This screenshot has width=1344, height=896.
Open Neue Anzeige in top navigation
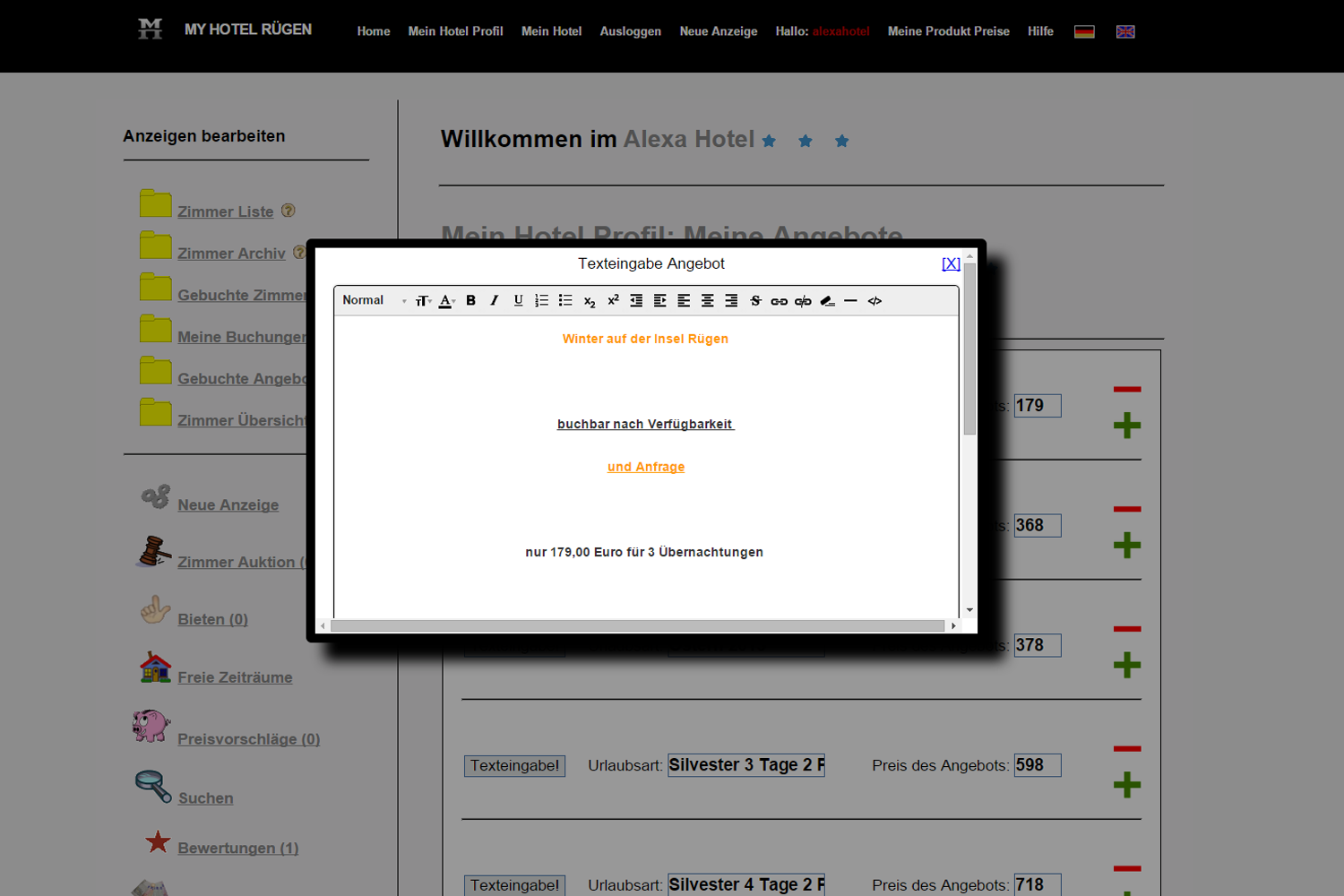(719, 31)
